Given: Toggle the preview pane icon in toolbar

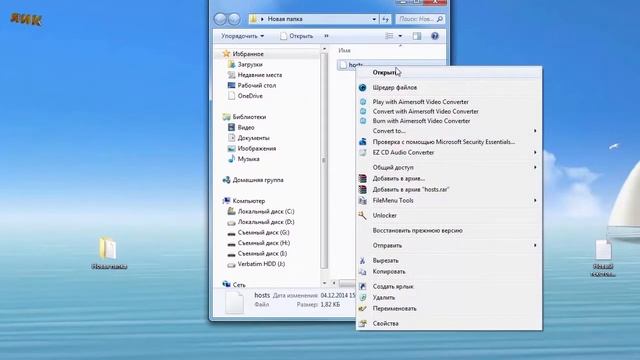Looking at the screenshot, I should tap(417, 36).
